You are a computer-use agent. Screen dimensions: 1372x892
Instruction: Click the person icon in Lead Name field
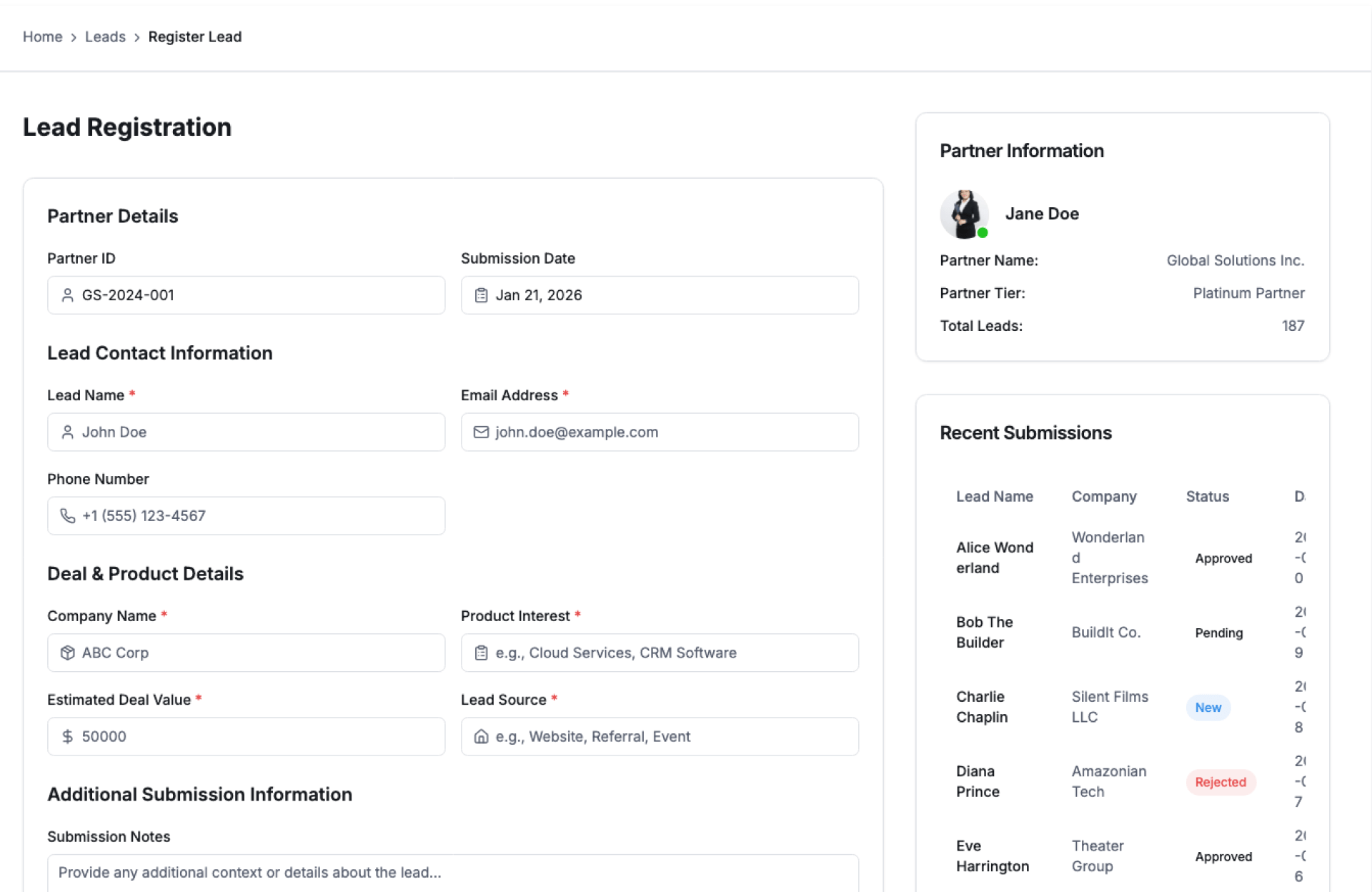click(67, 432)
